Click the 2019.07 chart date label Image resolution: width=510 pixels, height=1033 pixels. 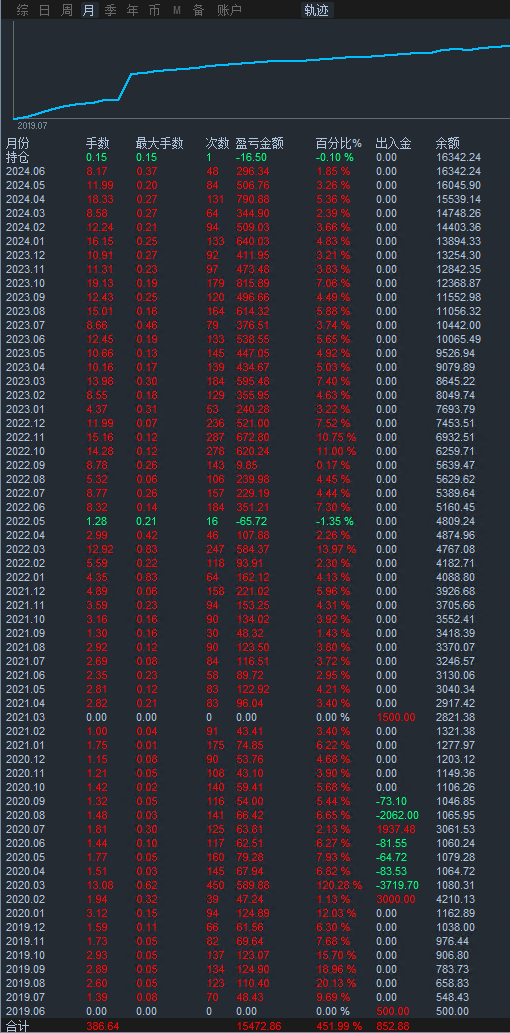(x=32, y=125)
